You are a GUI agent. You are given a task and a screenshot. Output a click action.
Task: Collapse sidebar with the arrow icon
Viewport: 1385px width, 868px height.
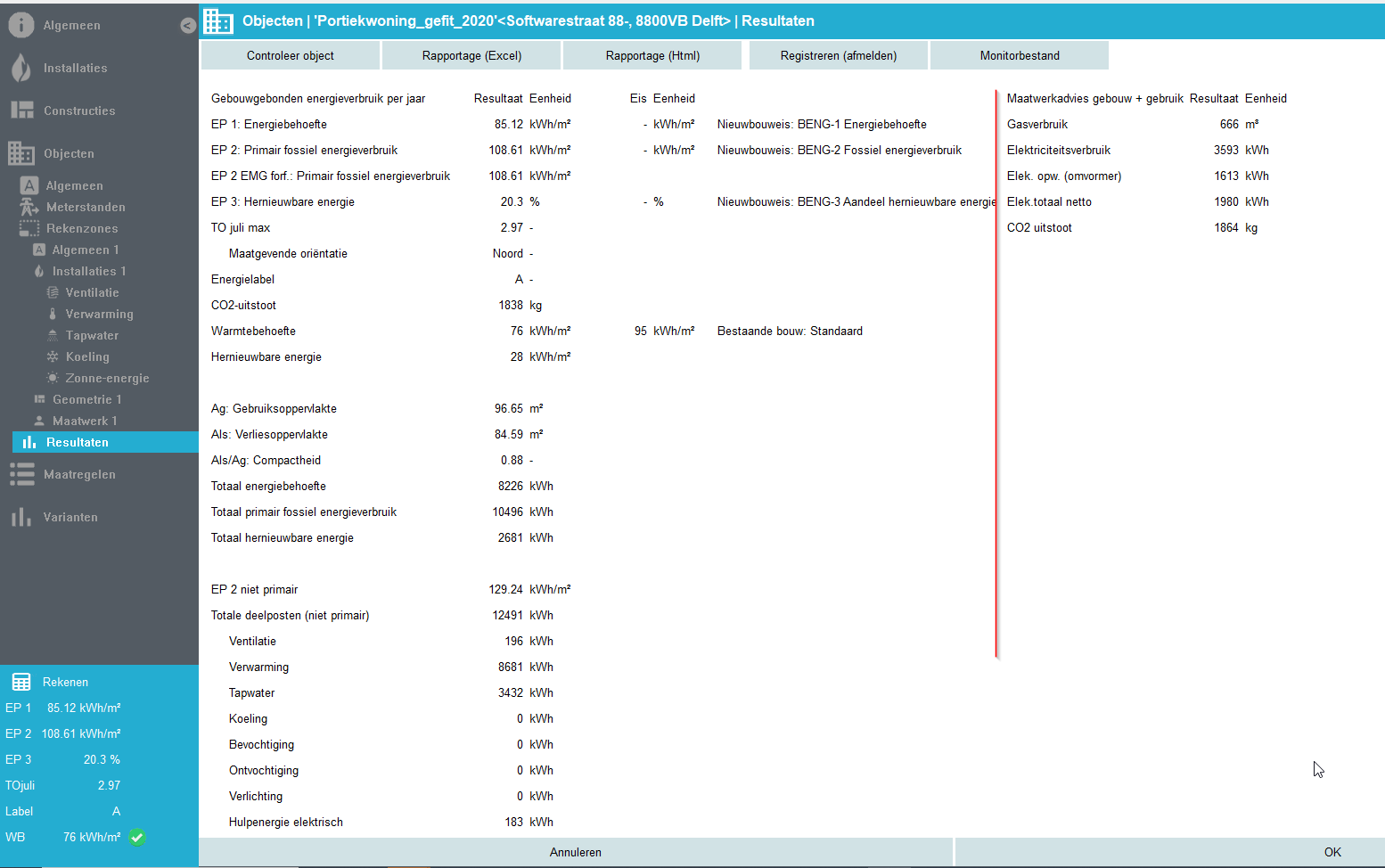point(188,26)
